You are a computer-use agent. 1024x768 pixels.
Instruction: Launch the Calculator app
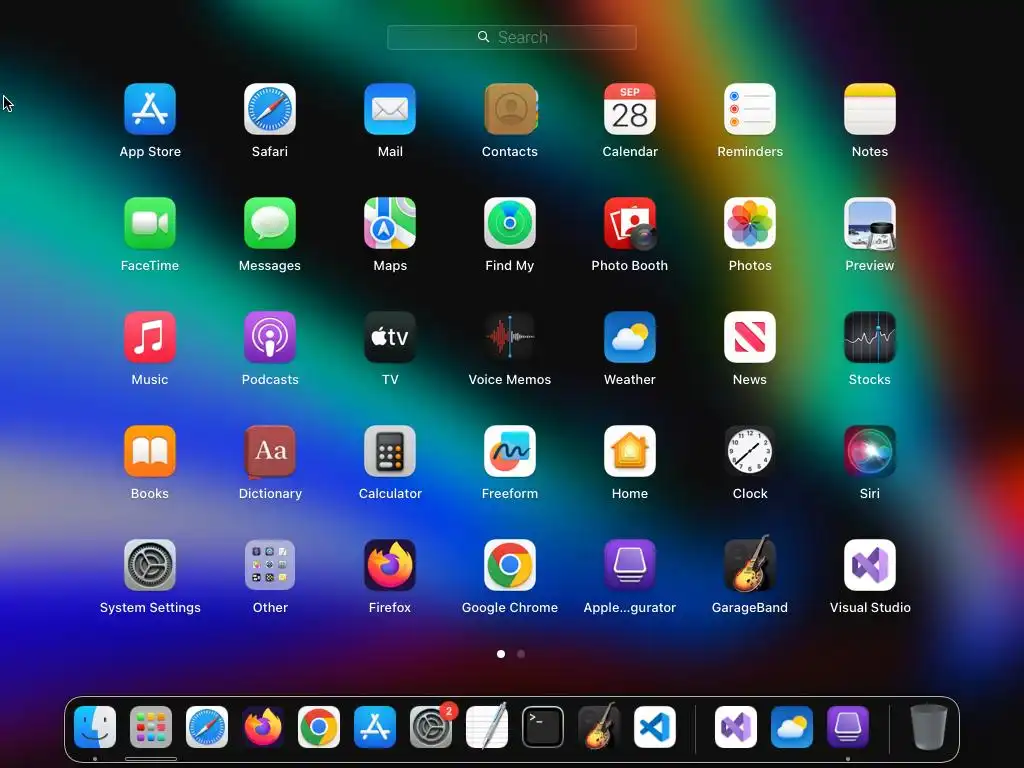point(390,451)
